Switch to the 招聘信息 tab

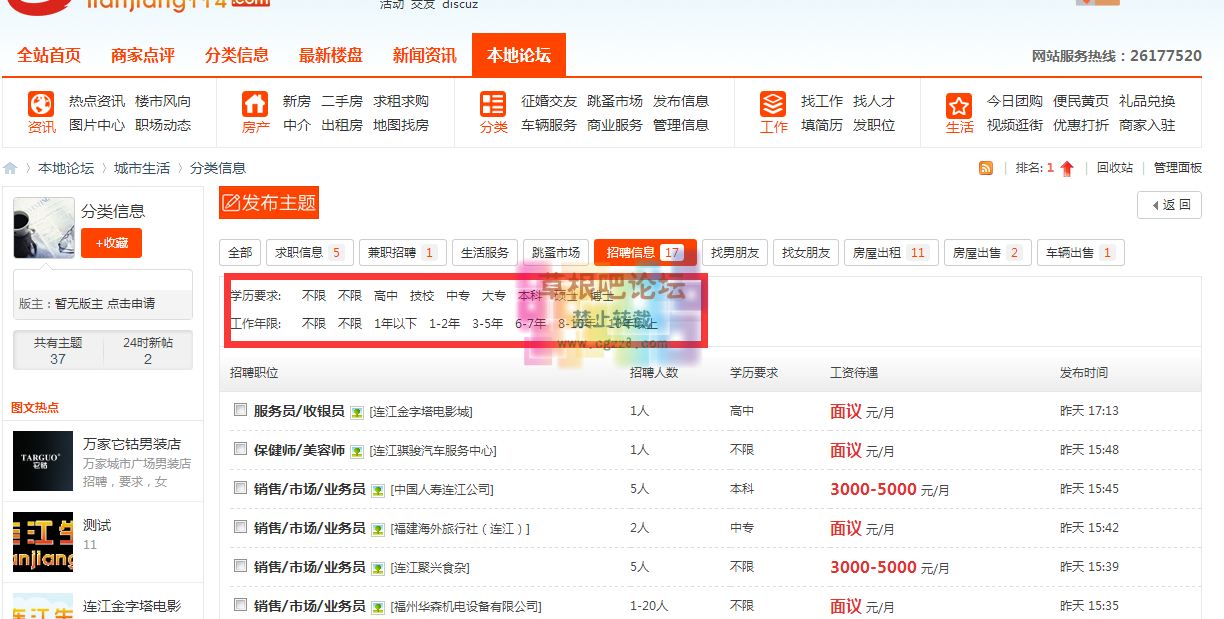645,252
